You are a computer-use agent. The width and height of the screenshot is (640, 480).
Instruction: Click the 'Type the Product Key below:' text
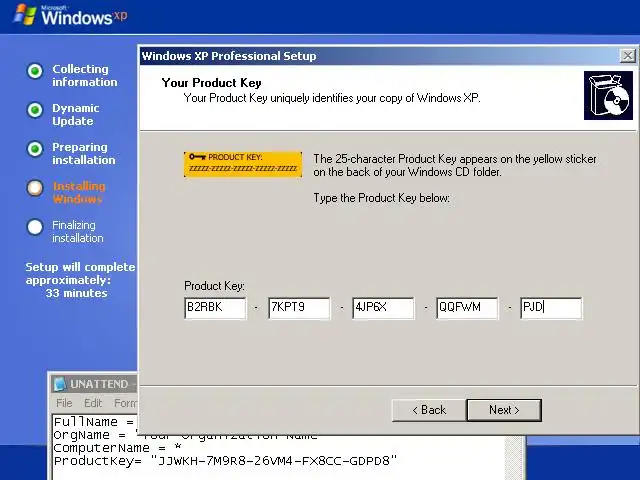tap(381, 198)
